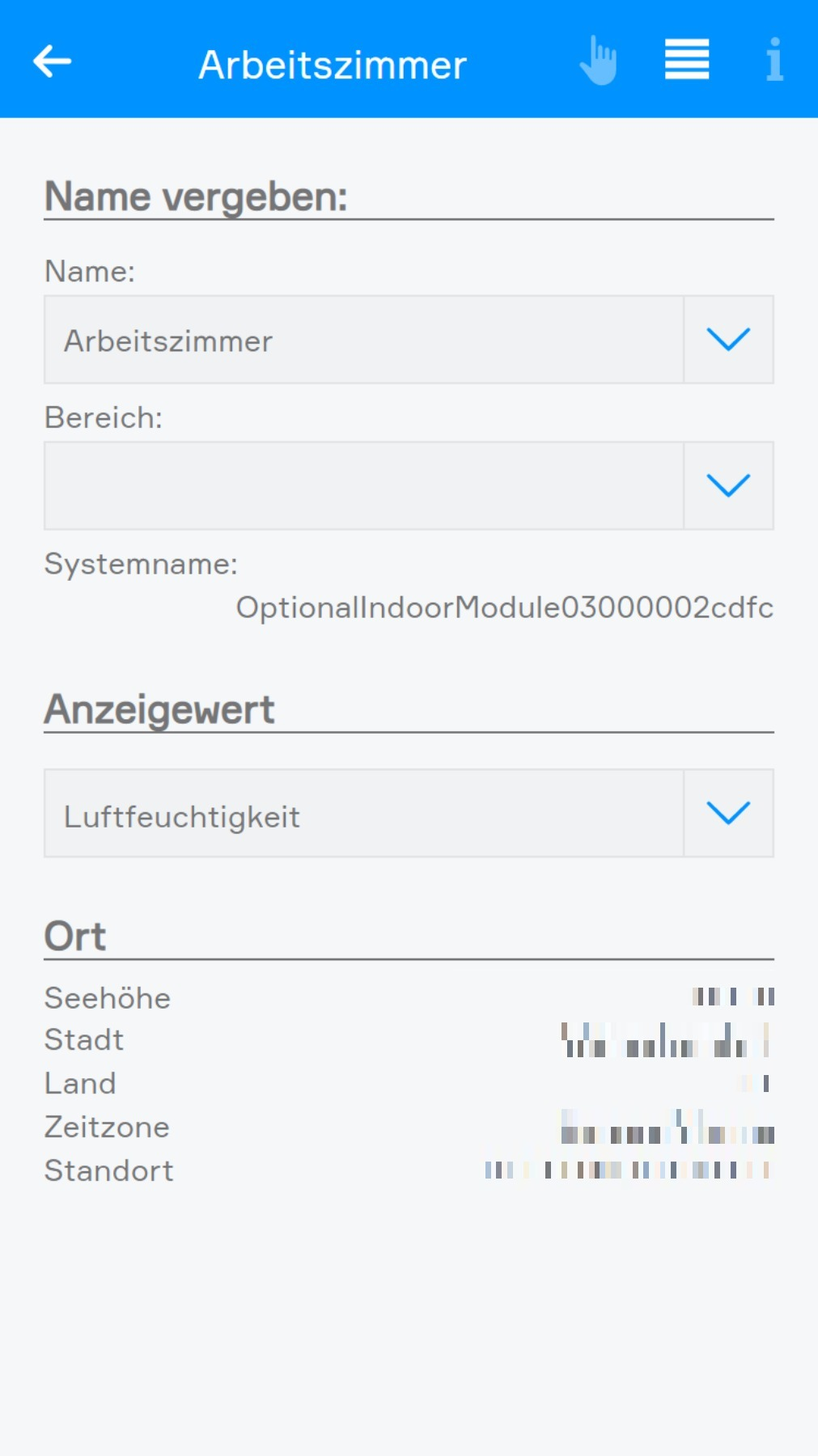
Task: Open the Luftfeuchtigkeit dropdown chevron
Action: coord(728,814)
